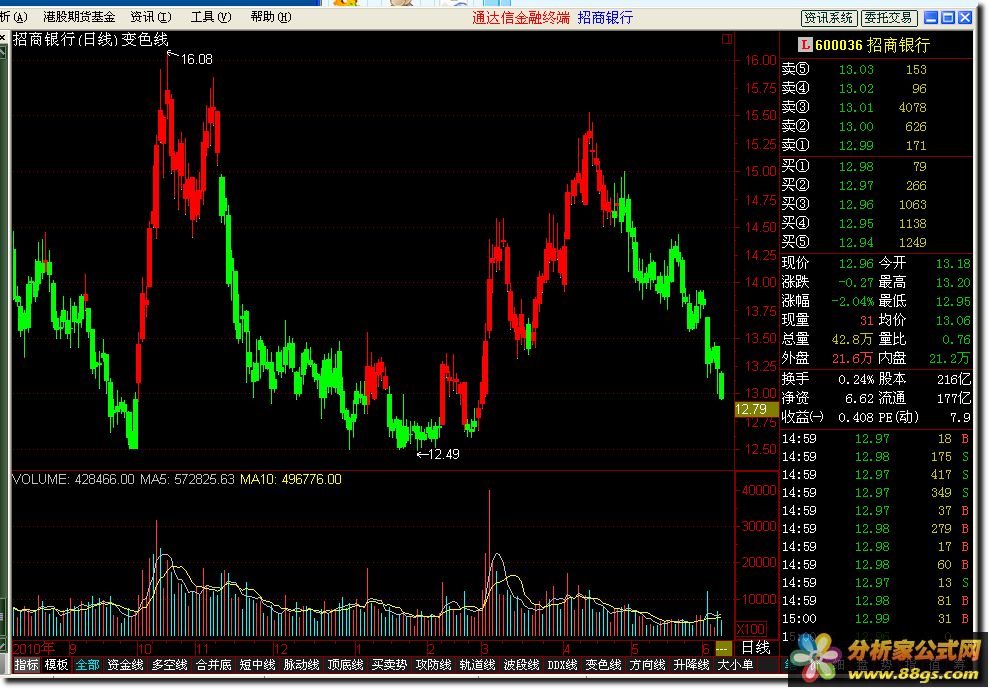Maximize the terminal window
This screenshot has height=689, width=990.
coord(948,18)
